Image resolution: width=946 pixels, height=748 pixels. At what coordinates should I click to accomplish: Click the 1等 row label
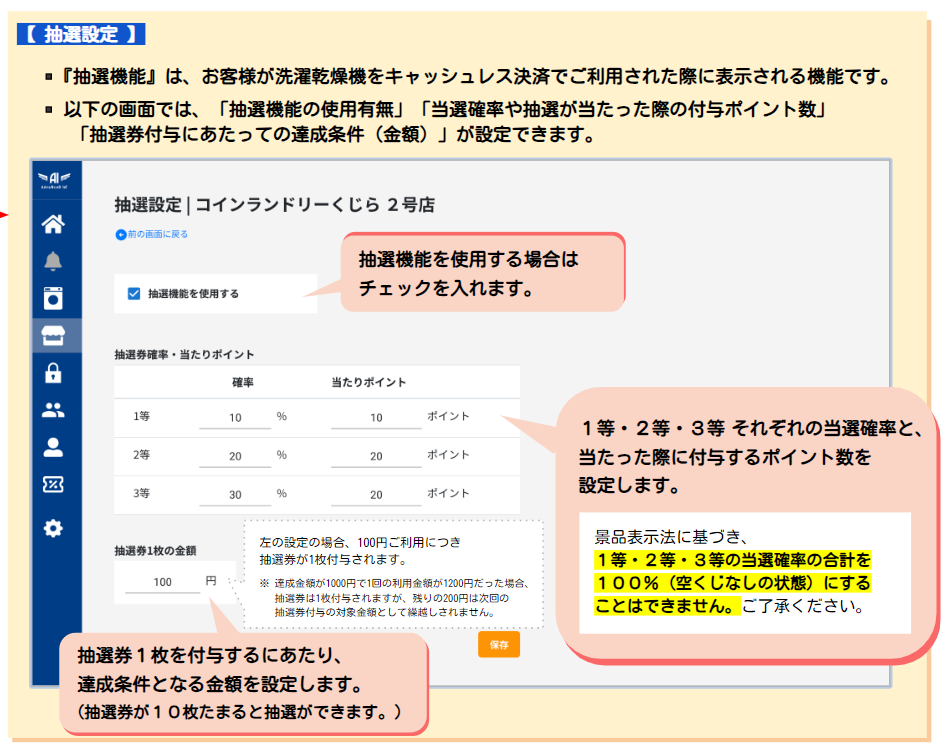click(x=142, y=416)
